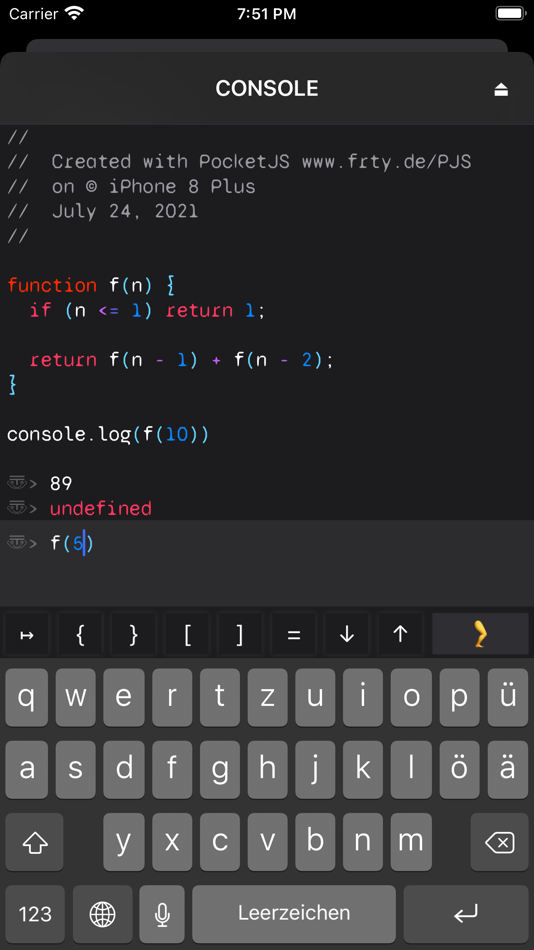Tap the microphone dictation key

tap(162, 914)
